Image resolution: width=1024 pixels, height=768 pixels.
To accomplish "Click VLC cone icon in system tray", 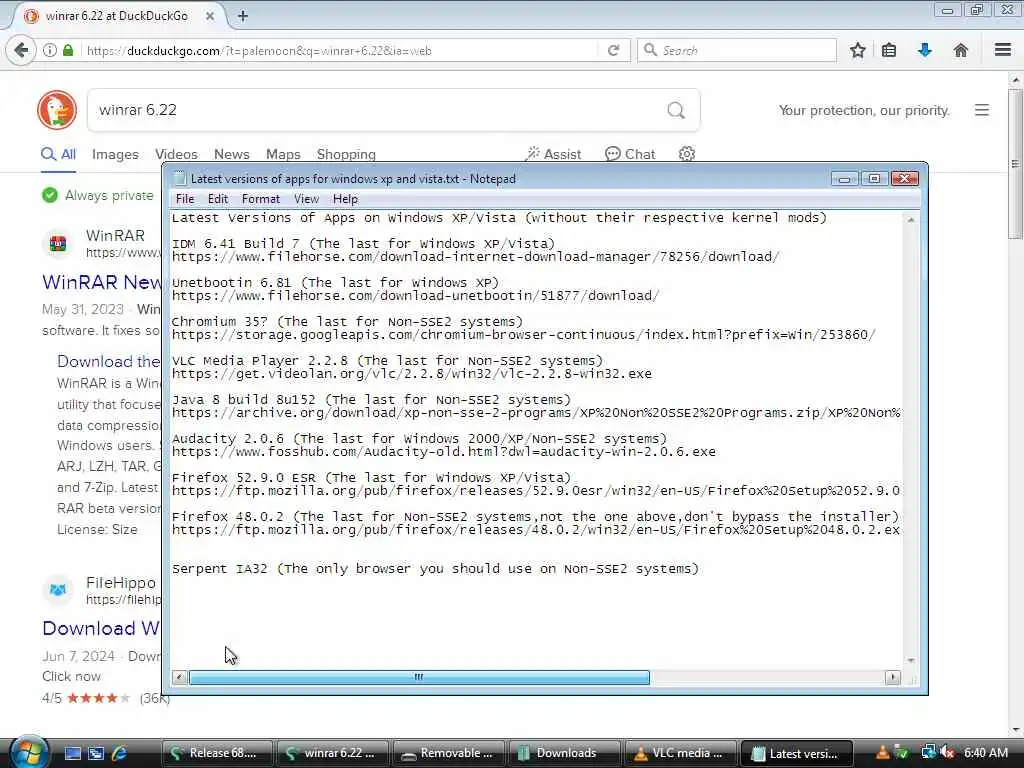I will click(882, 753).
